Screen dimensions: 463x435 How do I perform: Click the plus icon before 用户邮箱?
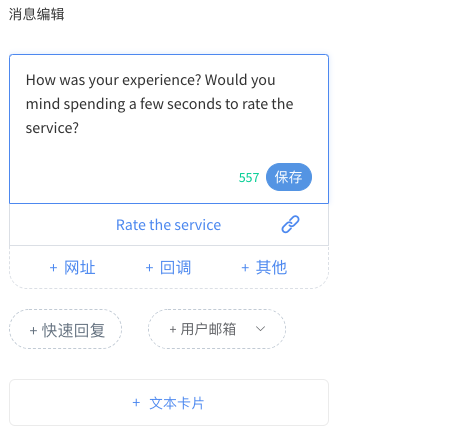point(173,330)
